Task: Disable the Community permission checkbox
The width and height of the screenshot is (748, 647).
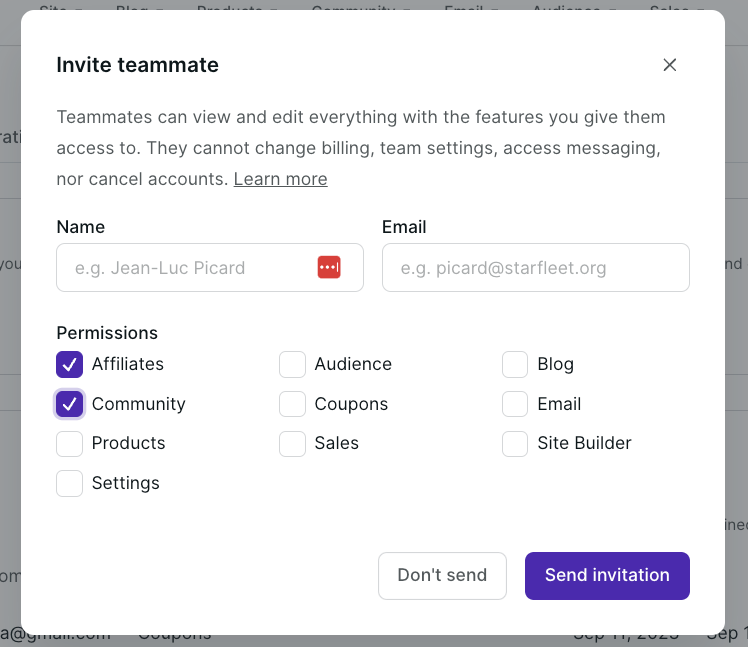Action: 70,404
